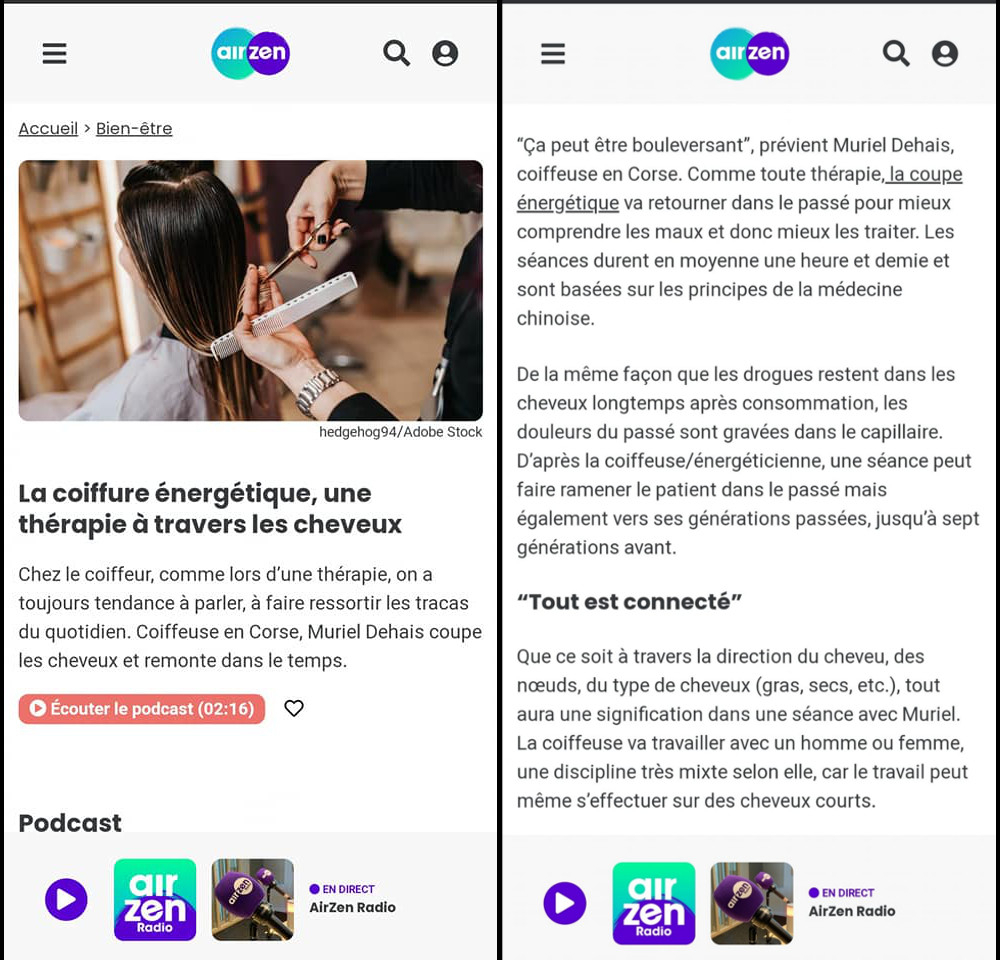1000x960 pixels.
Task: Click the AirZen Radio tile in left player
Action: point(155,899)
